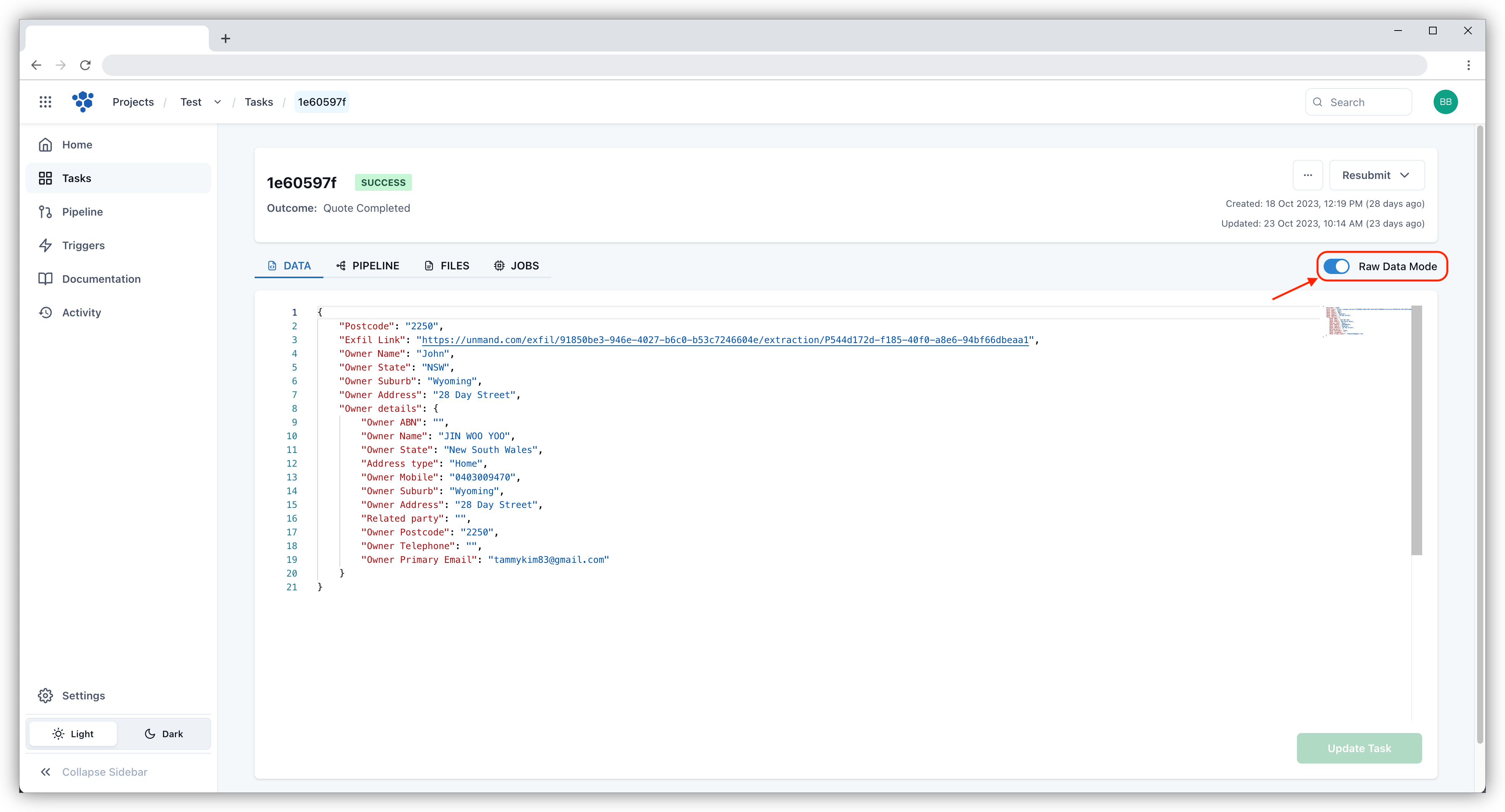1505x812 pixels.
Task: Switch to Dark theme
Action: 163,734
